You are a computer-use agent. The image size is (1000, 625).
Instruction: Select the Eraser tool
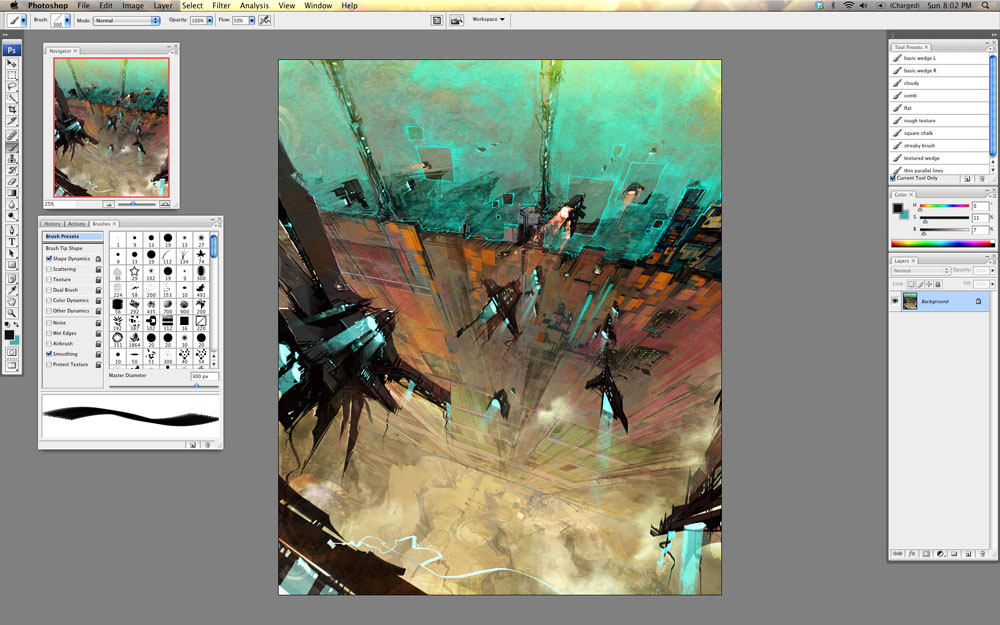pos(11,182)
